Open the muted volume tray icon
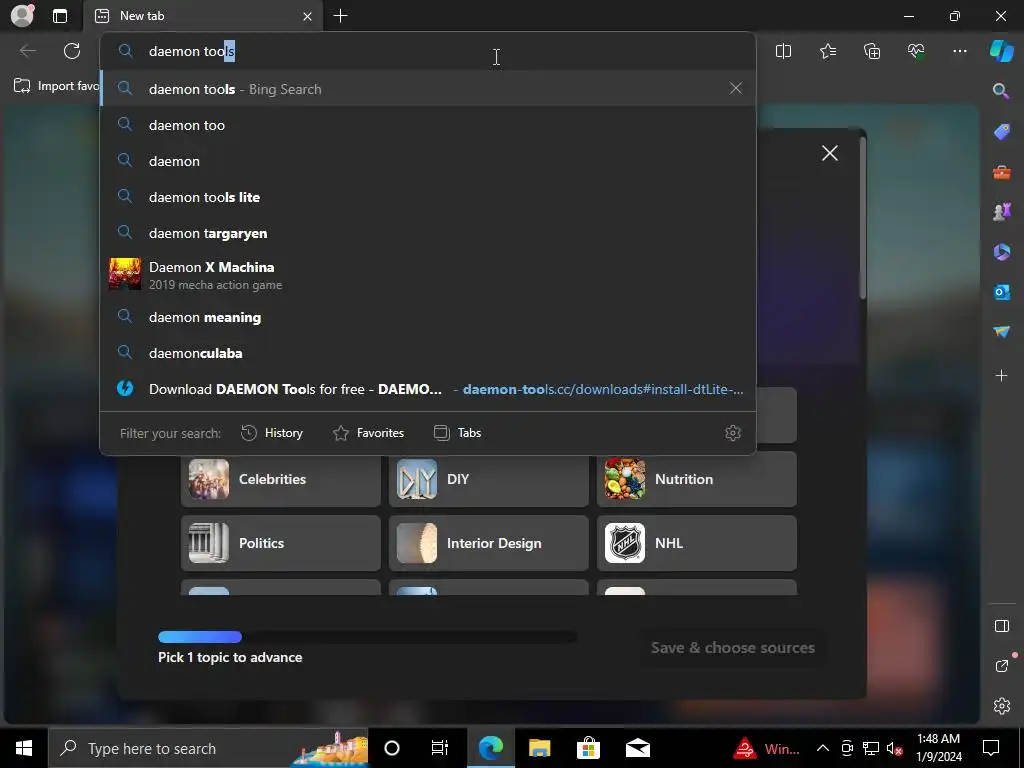Screen dimensions: 1024x768 895,748
